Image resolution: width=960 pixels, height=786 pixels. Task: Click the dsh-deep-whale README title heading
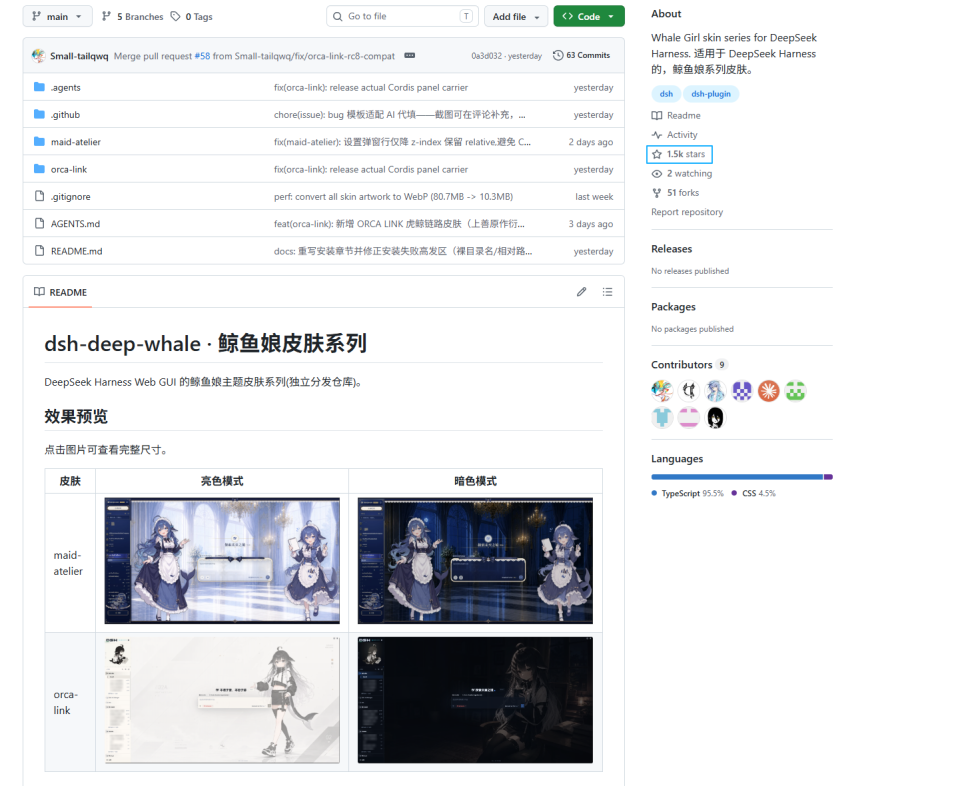coord(205,343)
